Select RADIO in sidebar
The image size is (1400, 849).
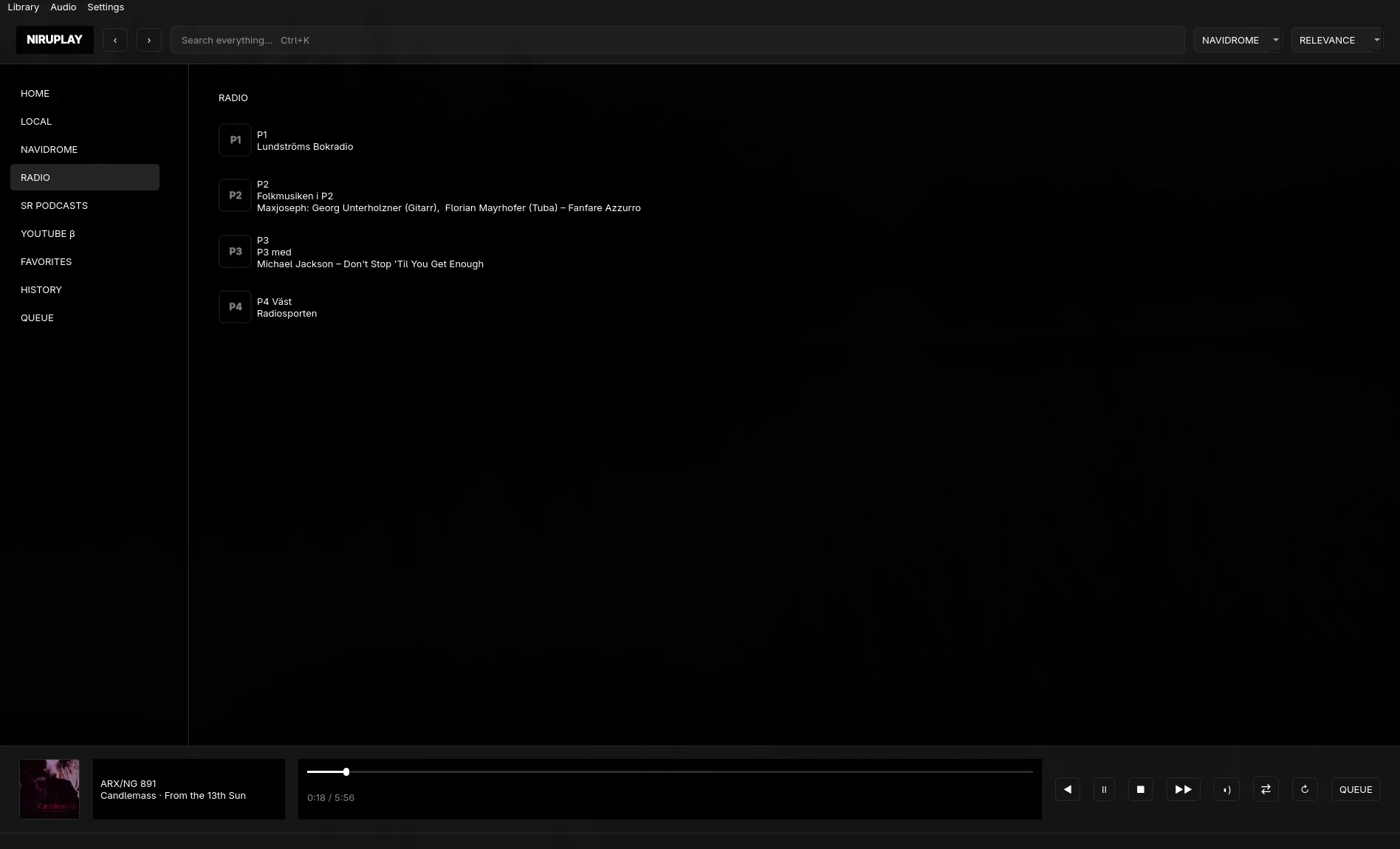coord(85,177)
